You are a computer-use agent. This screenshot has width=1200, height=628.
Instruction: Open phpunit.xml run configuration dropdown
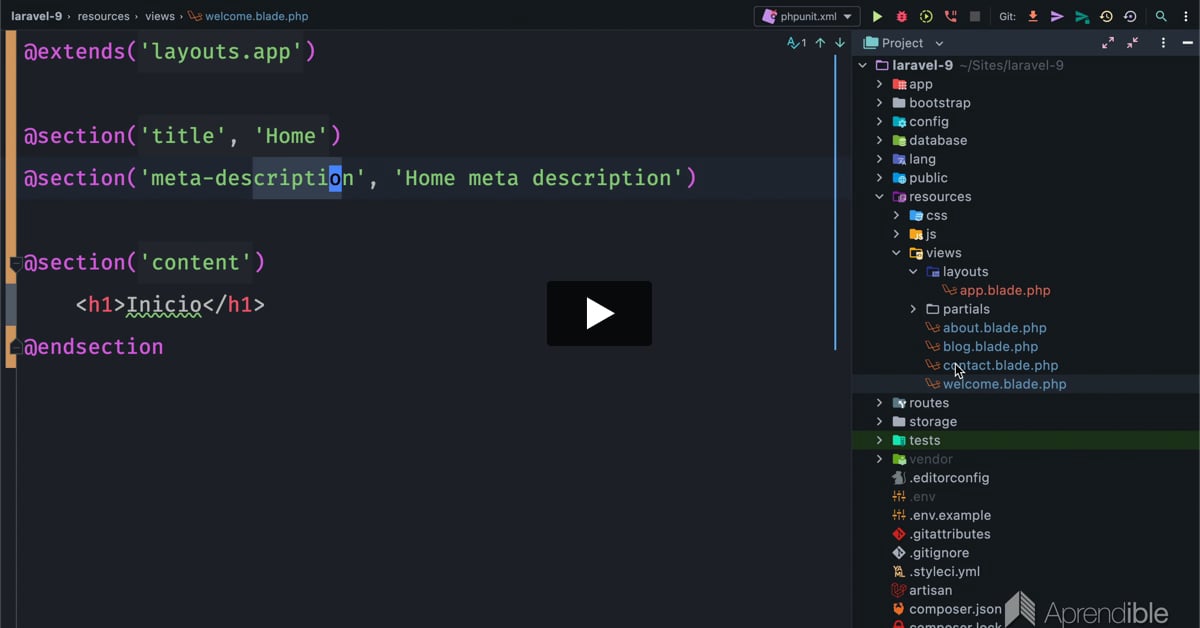[x=807, y=16]
